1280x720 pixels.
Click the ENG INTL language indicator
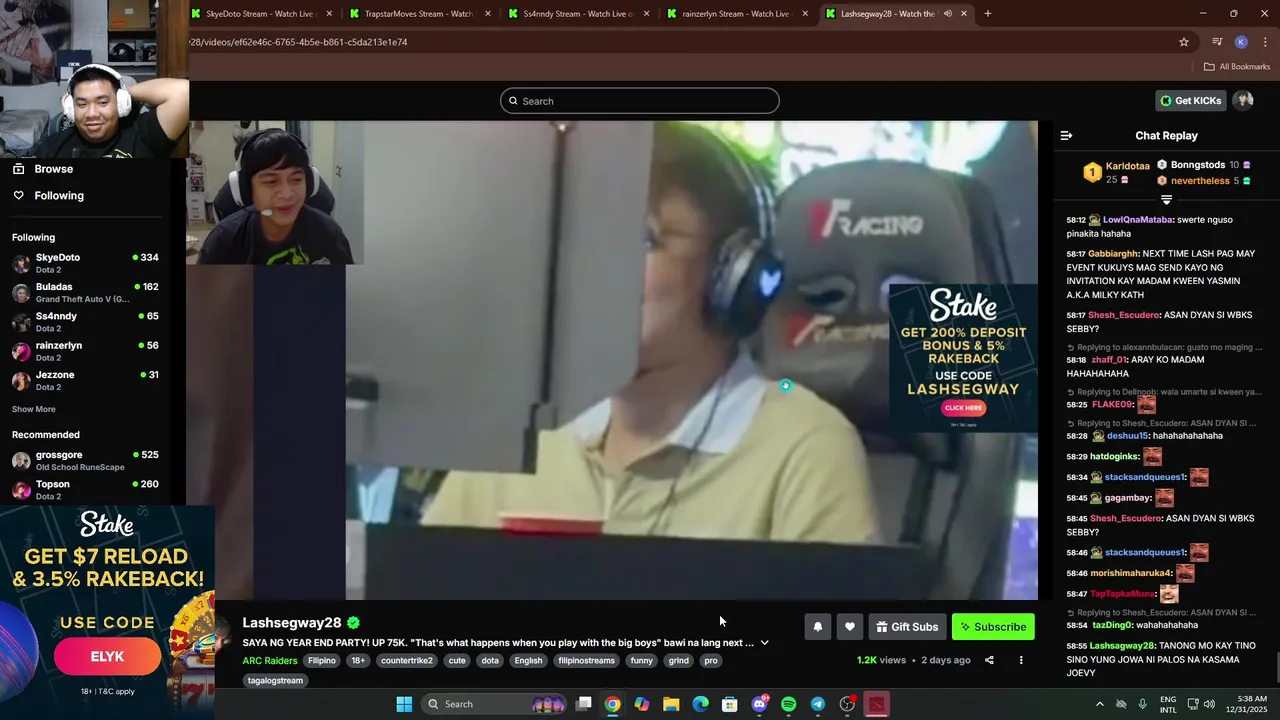point(1168,704)
